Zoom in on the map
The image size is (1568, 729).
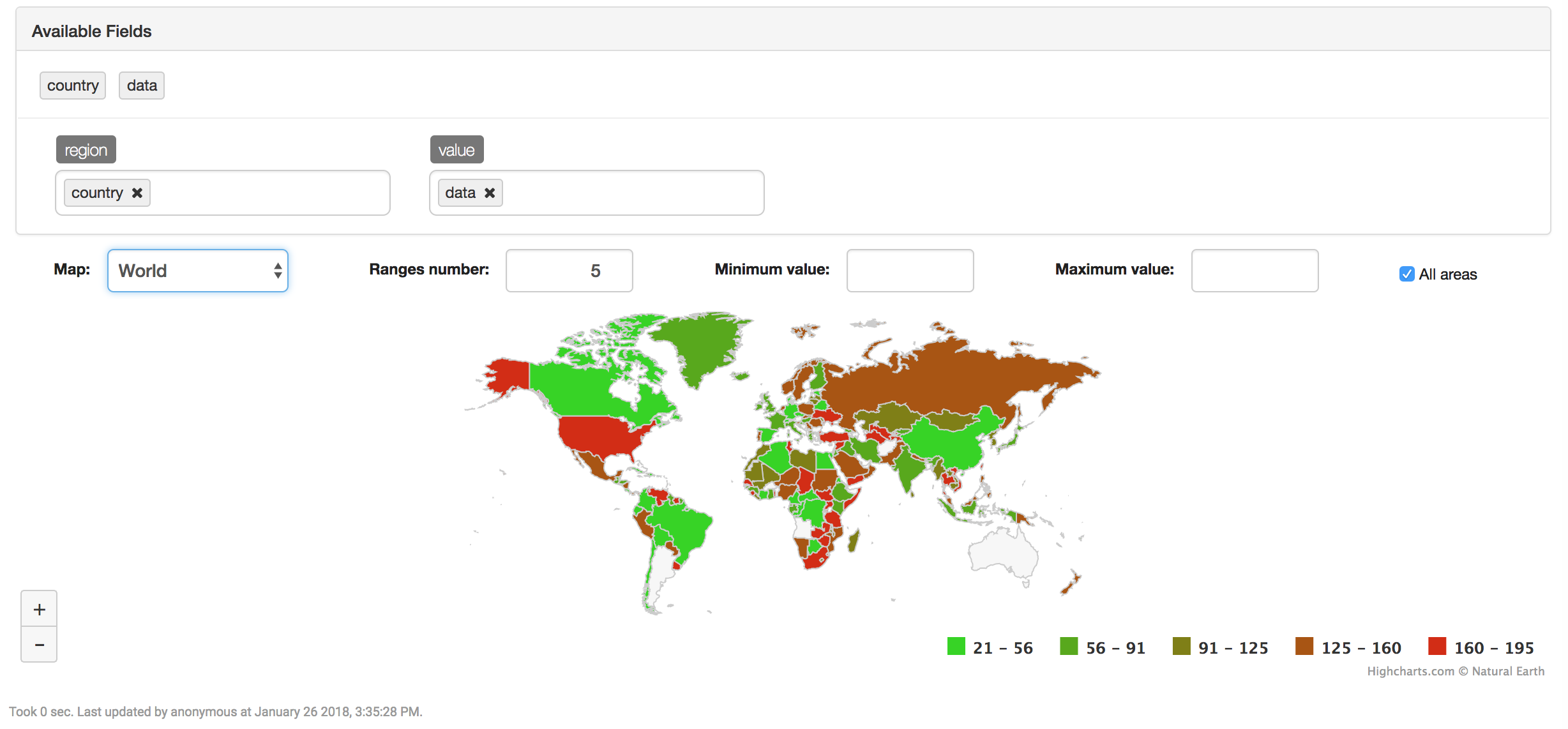39,609
